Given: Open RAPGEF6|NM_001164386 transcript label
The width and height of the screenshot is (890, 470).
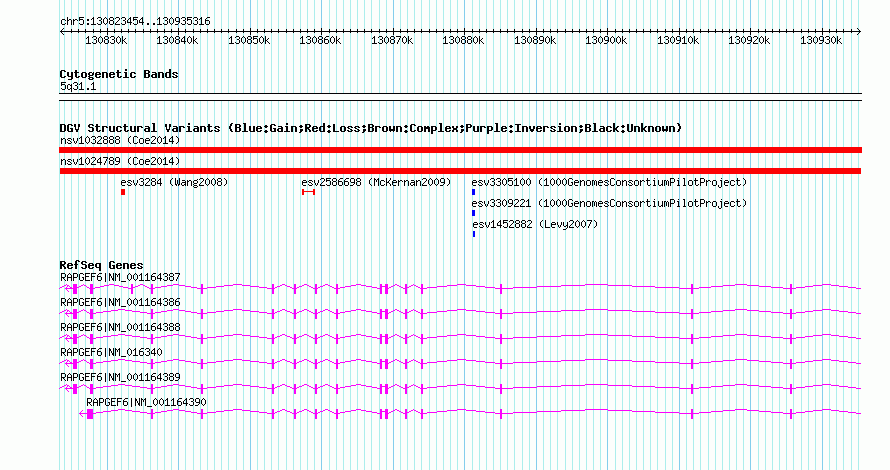Looking at the screenshot, I should point(120,302).
